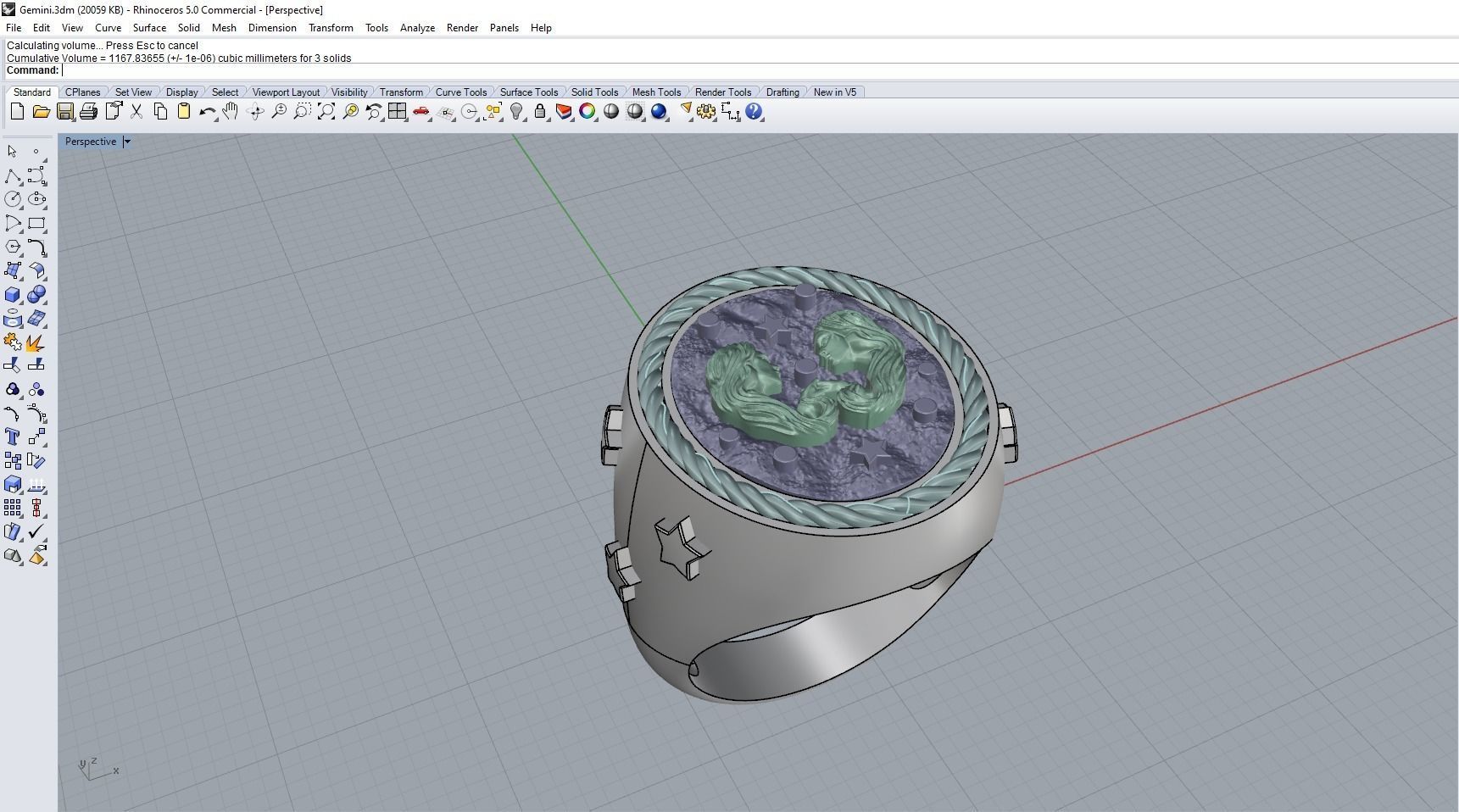The height and width of the screenshot is (812, 1459).
Task: Switch to the Drafting tab
Action: click(782, 92)
